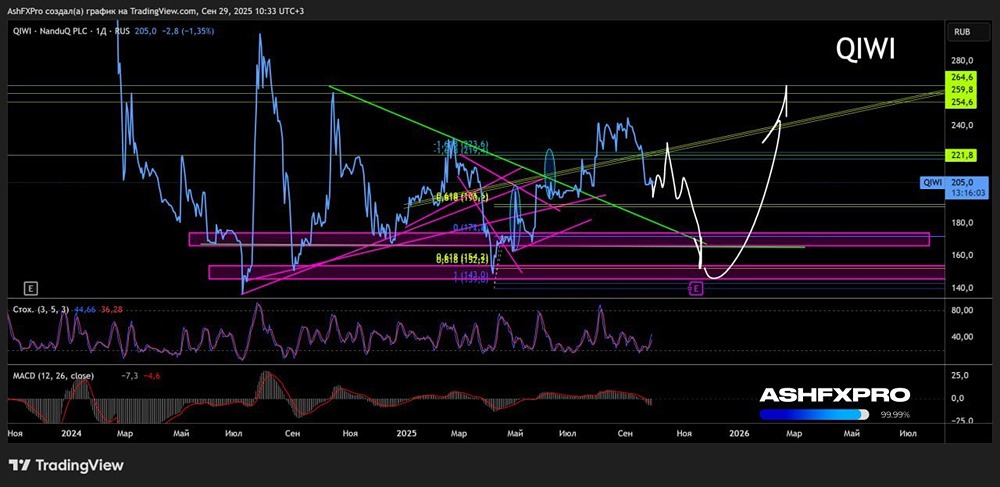Click the 221,8 highlighted price label
The width and height of the screenshot is (1000, 487).
point(962,156)
